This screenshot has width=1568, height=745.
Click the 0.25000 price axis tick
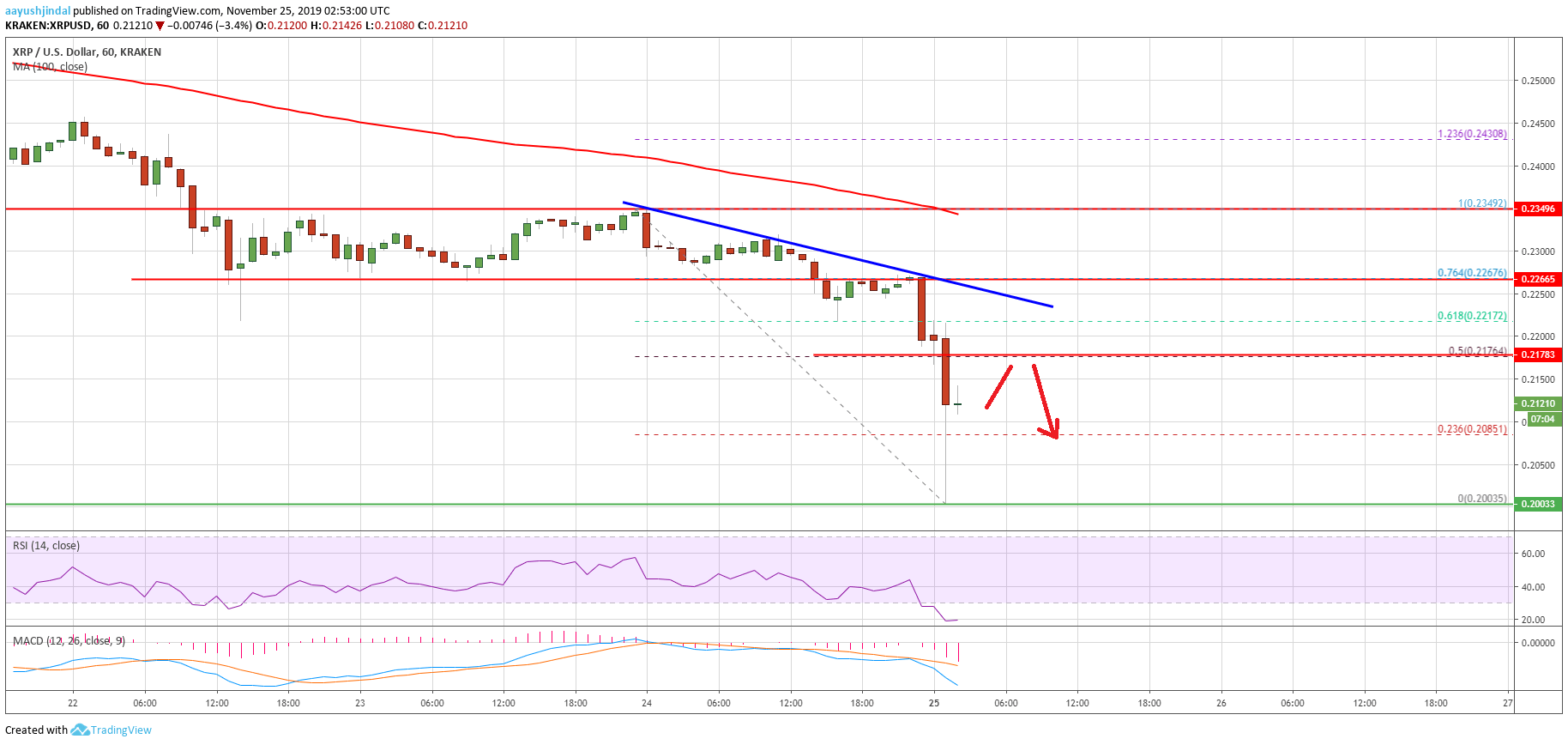click(x=1537, y=81)
